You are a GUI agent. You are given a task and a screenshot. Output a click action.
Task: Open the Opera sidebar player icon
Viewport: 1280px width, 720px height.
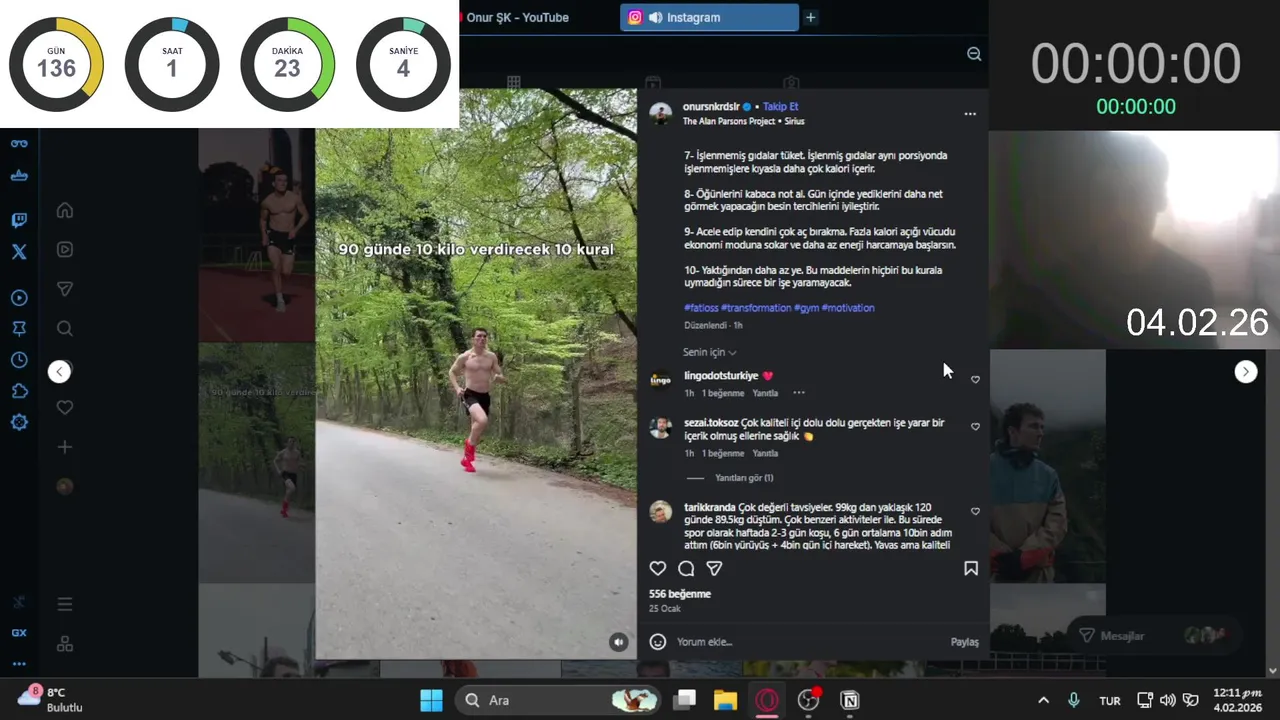click(19, 298)
